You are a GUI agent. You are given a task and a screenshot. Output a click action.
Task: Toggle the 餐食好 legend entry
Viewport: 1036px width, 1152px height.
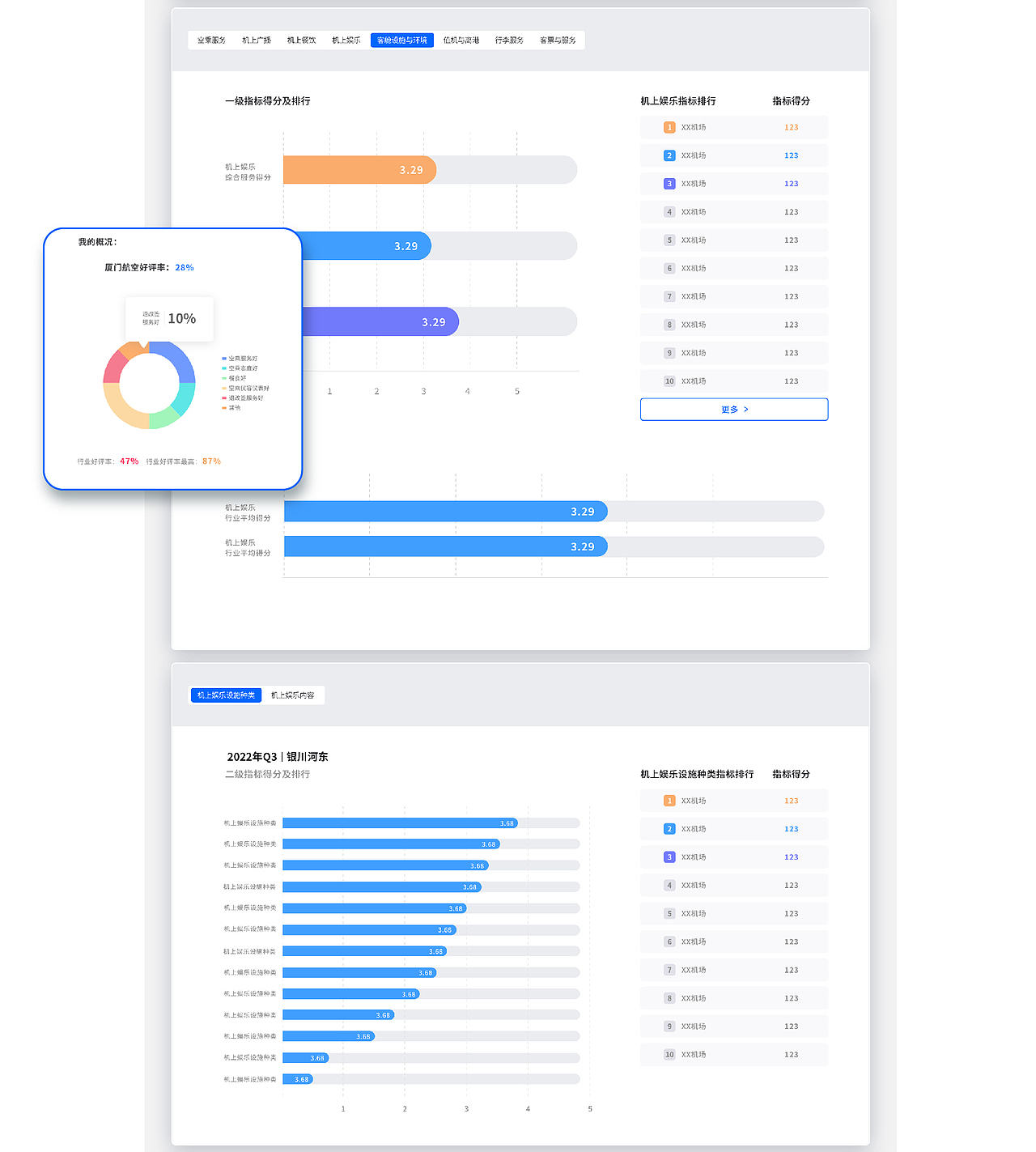coord(234,378)
